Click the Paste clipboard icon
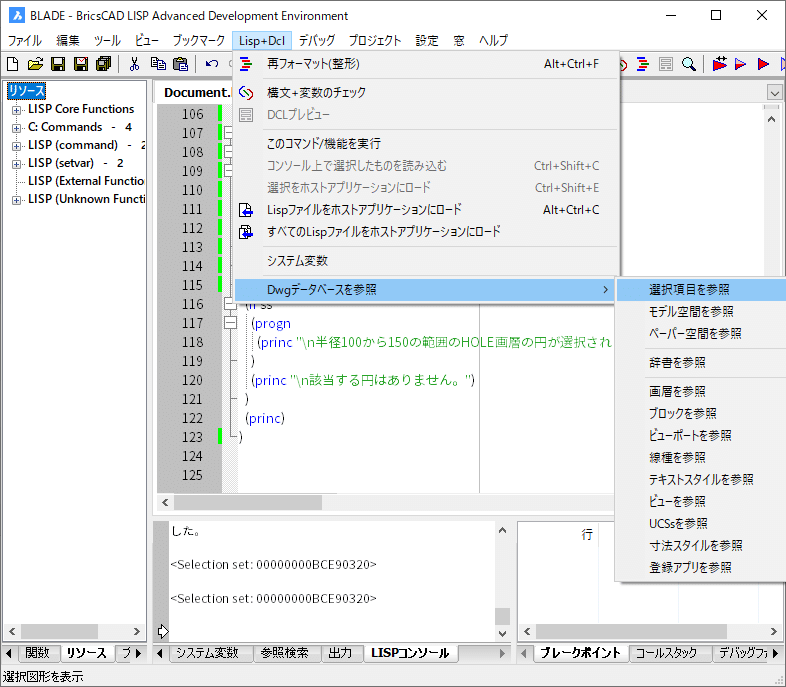The image size is (786, 687). point(180,64)
